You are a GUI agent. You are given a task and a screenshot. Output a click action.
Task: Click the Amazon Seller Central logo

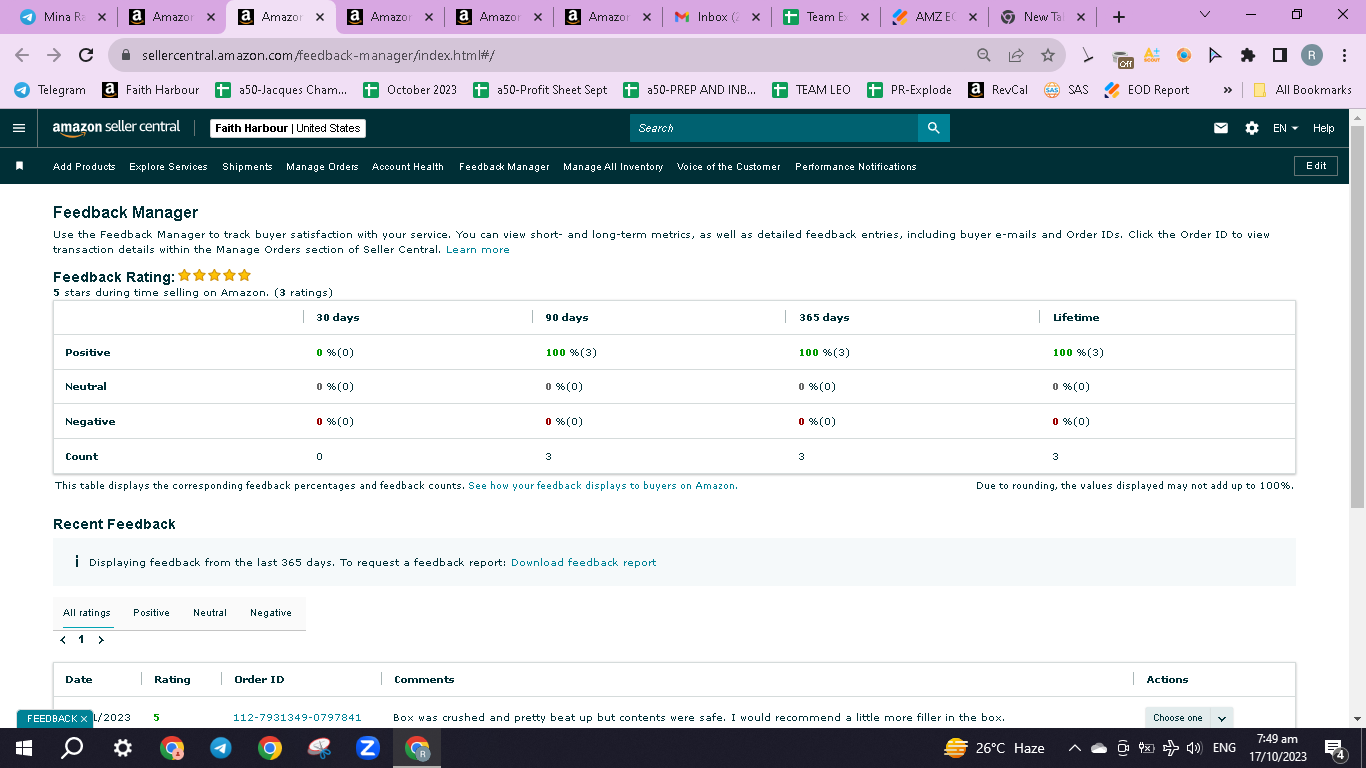pos(117,128)
